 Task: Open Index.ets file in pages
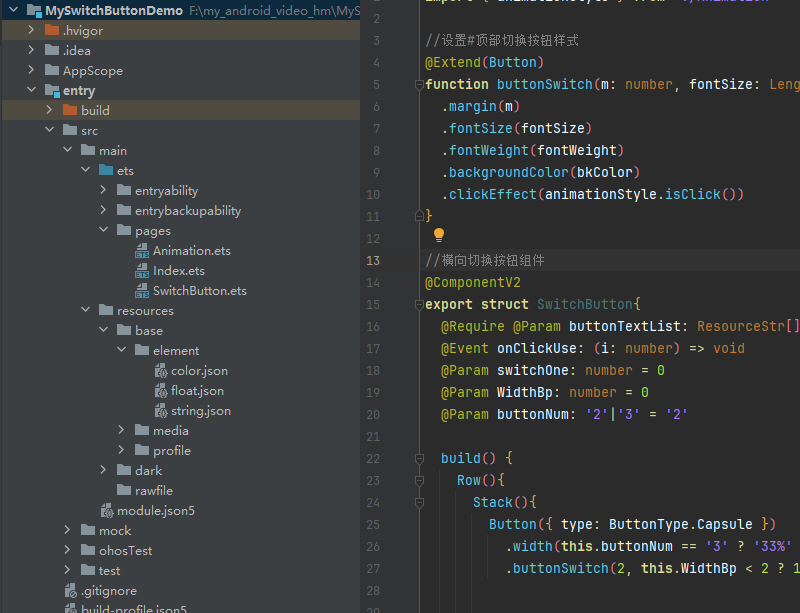179,271
